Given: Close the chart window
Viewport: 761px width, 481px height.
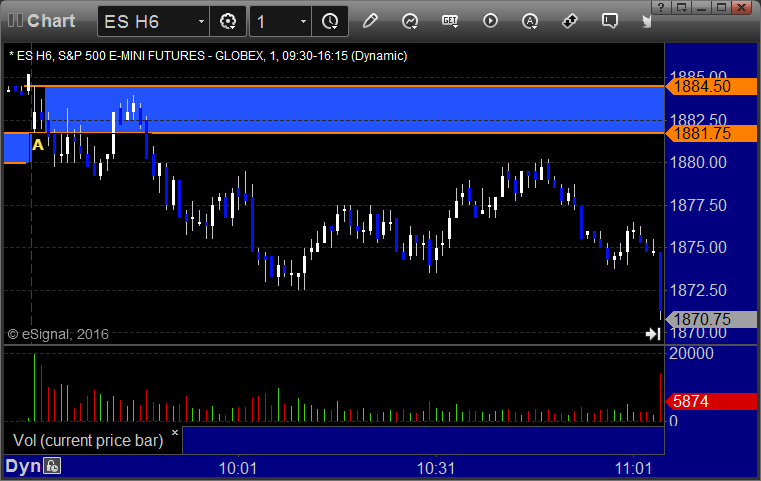Looking at the screenshot, I should click(742, 7).
